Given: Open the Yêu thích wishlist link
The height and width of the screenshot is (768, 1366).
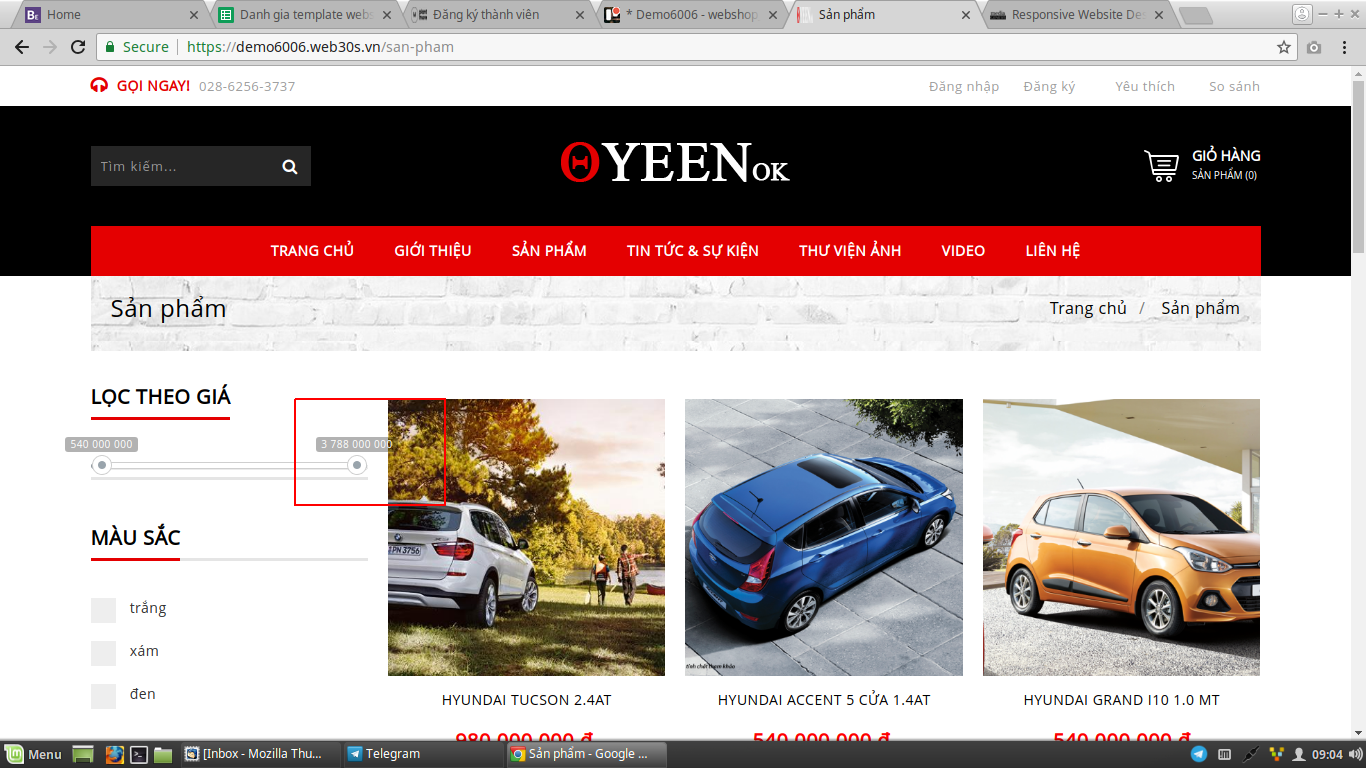Looking at the screenshot, I should [1145, 87].
